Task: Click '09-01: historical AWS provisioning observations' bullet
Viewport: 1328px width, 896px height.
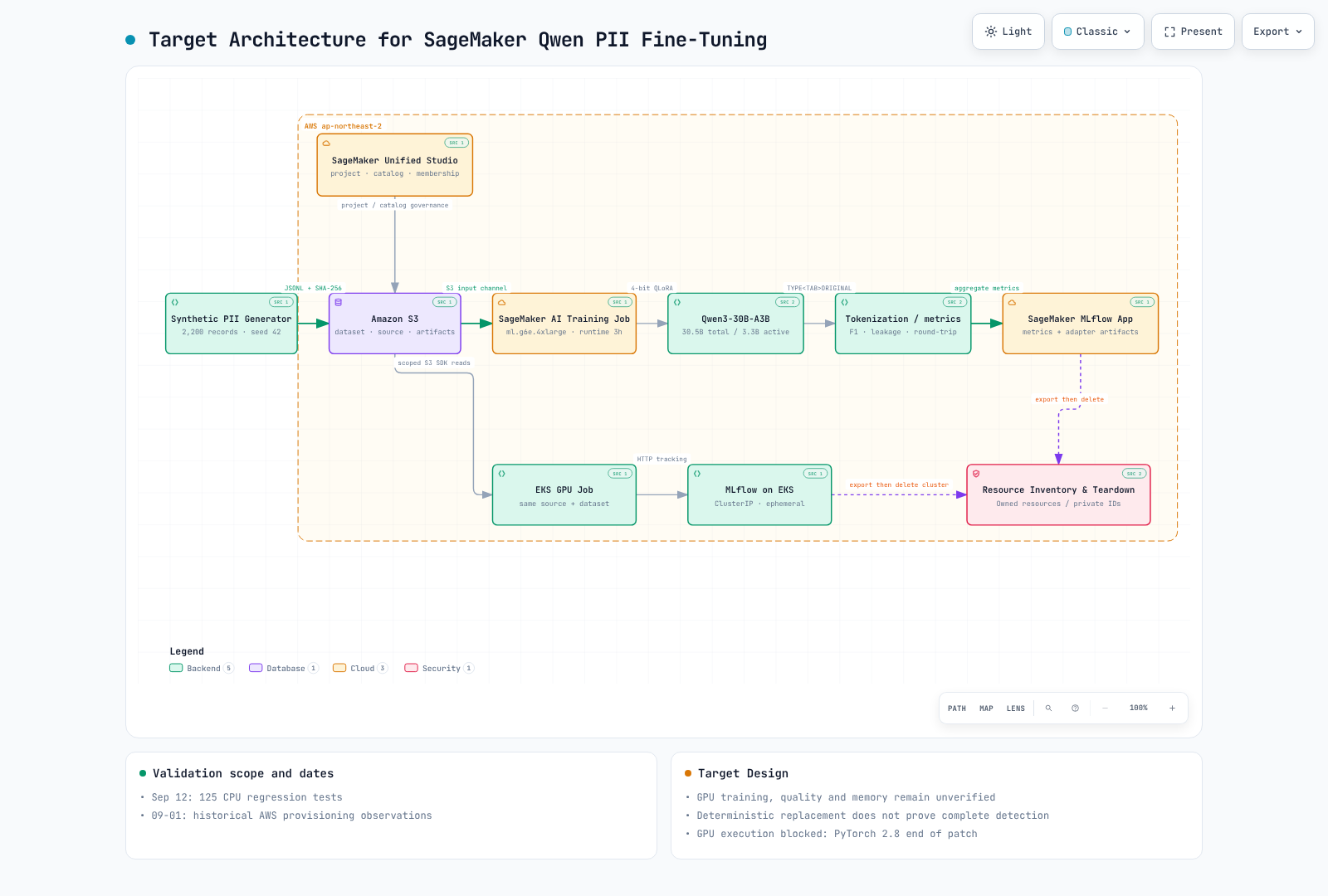Action: pyautogui.click(x=291, y=816)
